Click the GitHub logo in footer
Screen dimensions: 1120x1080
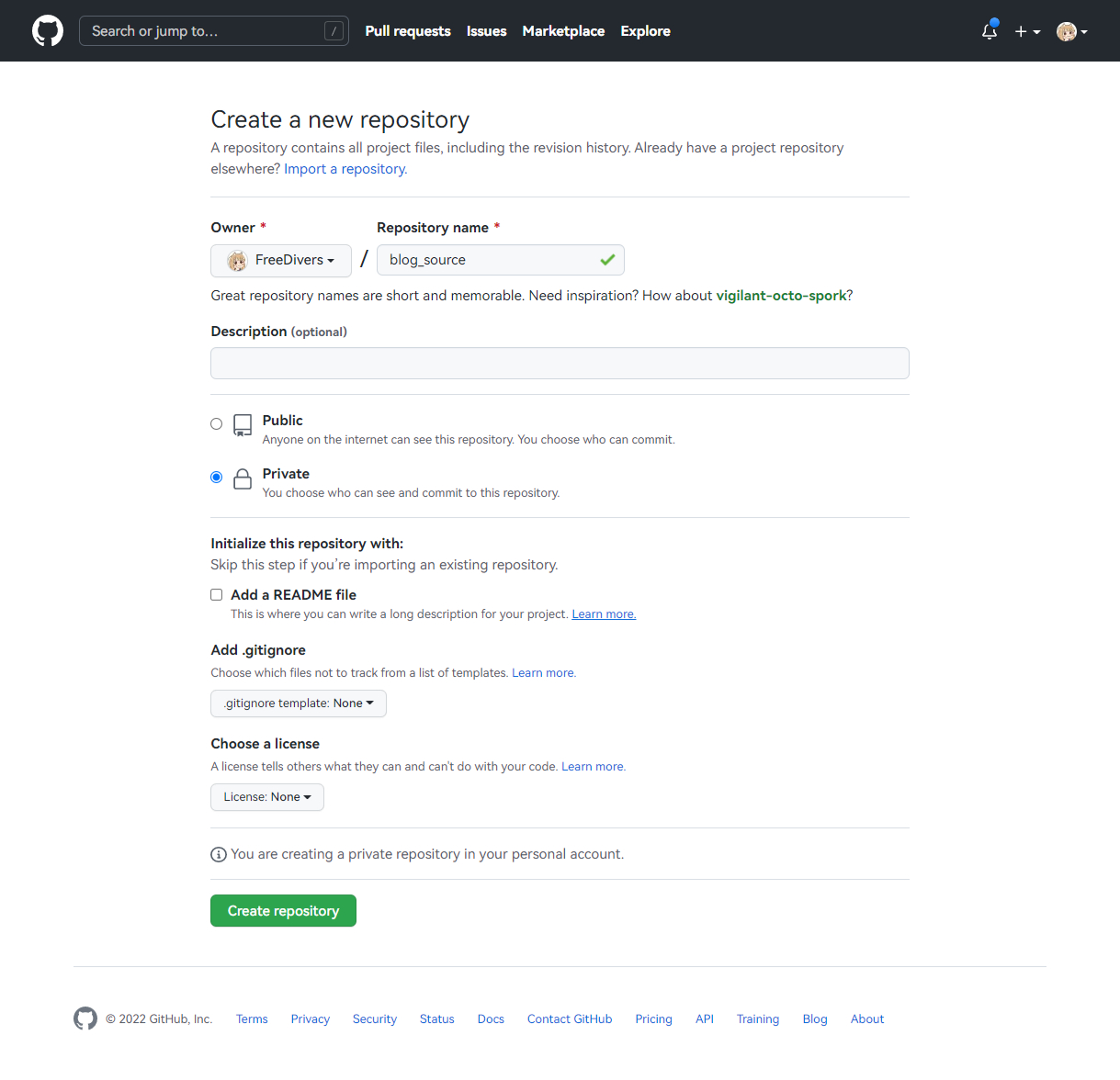85,1018
